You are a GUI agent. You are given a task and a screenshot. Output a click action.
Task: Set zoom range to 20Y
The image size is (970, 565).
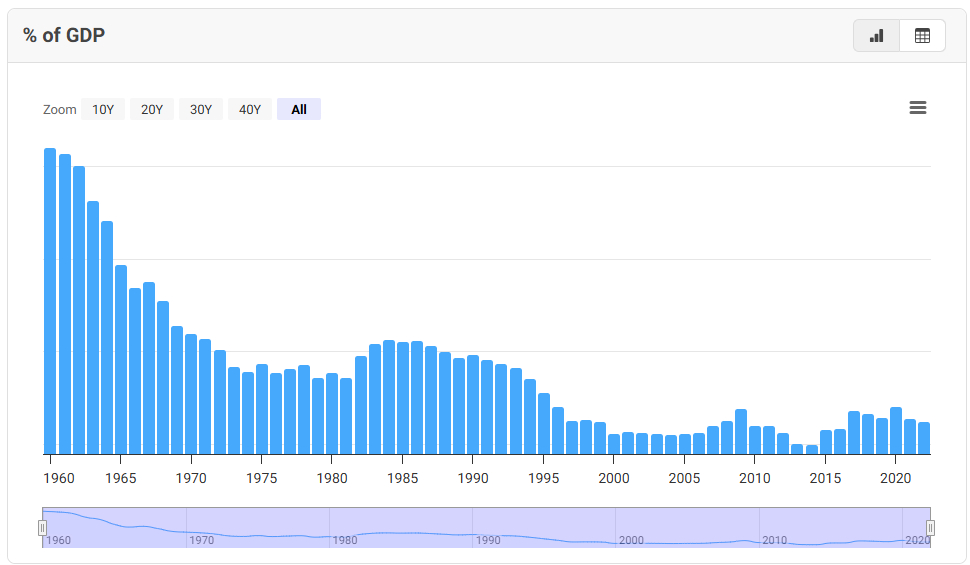coord(152,110)
